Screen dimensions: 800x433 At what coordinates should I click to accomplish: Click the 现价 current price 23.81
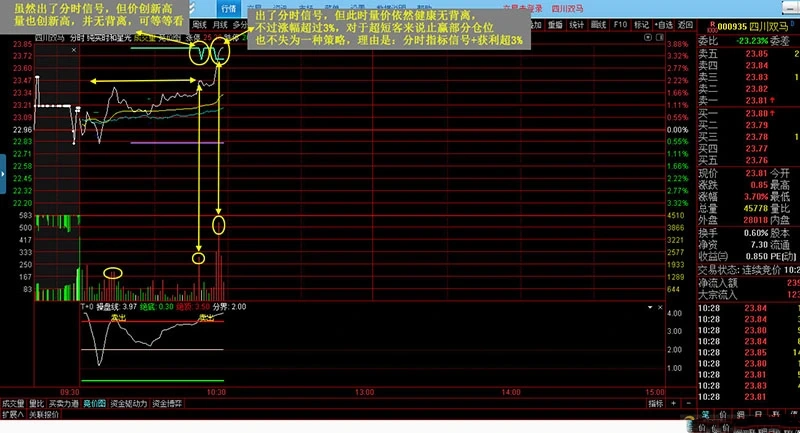pyautogui.click(x=756, y=173)
